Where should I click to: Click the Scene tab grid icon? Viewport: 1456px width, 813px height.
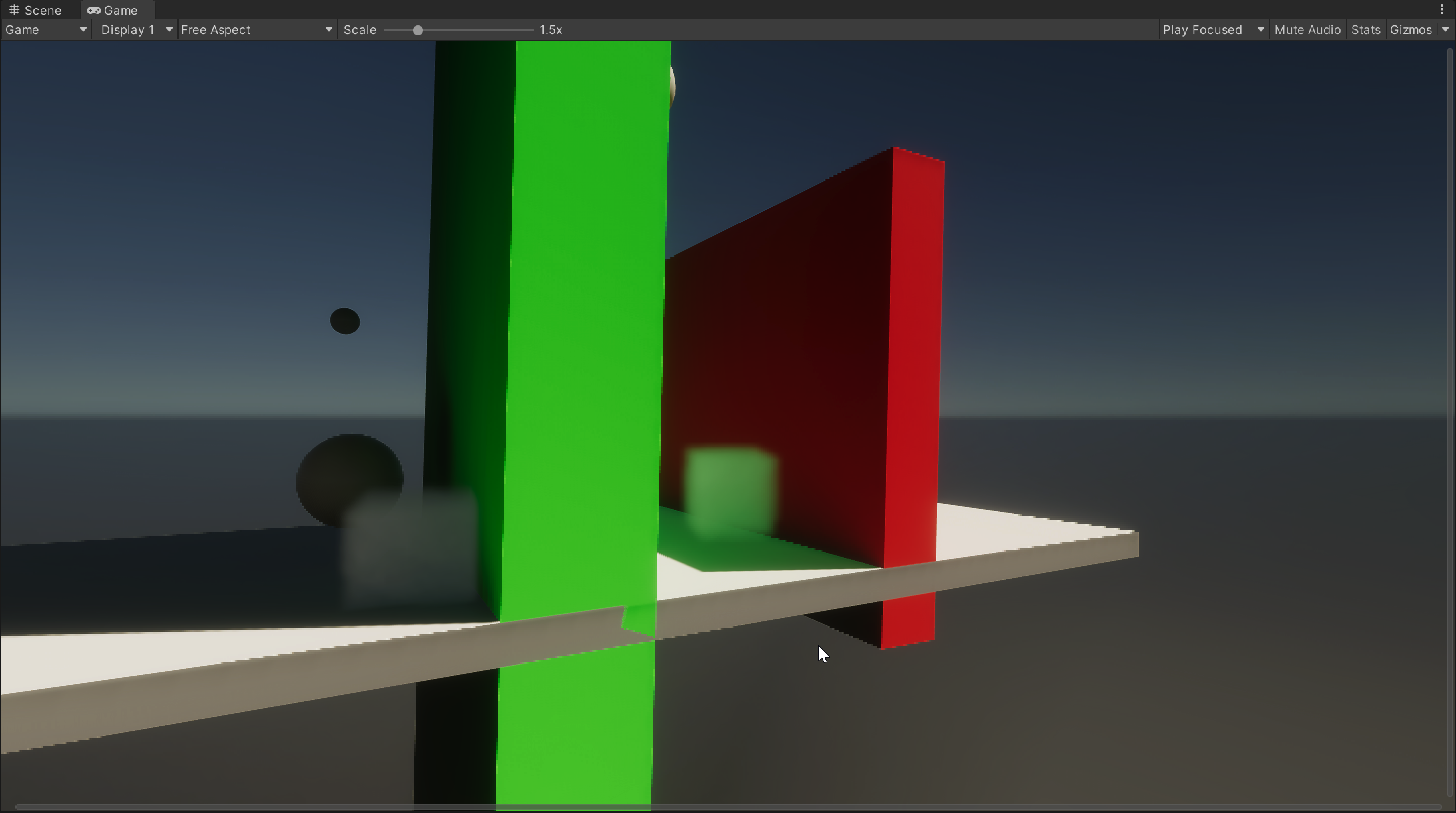click(13, 10)
